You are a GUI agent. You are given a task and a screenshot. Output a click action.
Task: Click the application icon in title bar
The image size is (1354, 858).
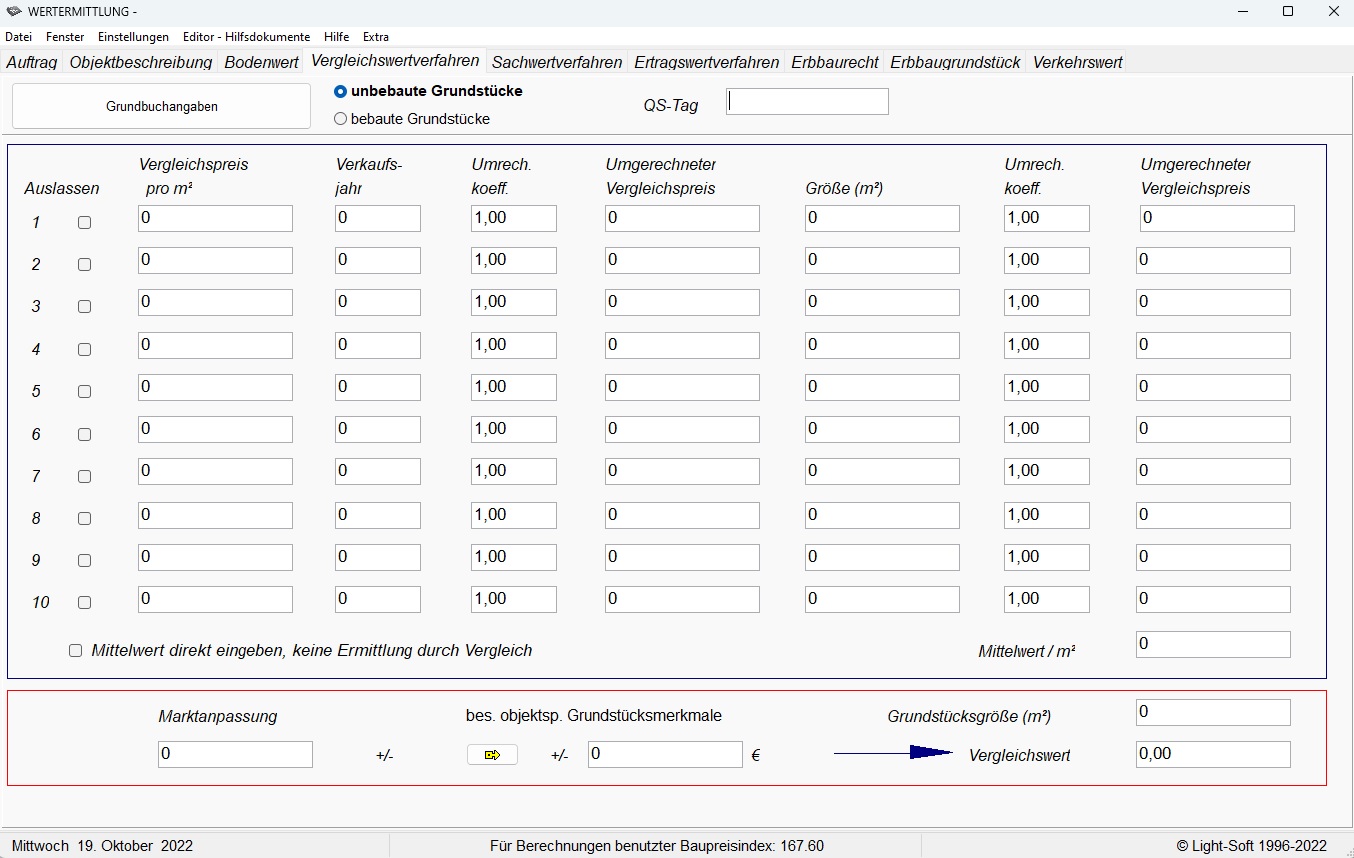click(14, 11)
